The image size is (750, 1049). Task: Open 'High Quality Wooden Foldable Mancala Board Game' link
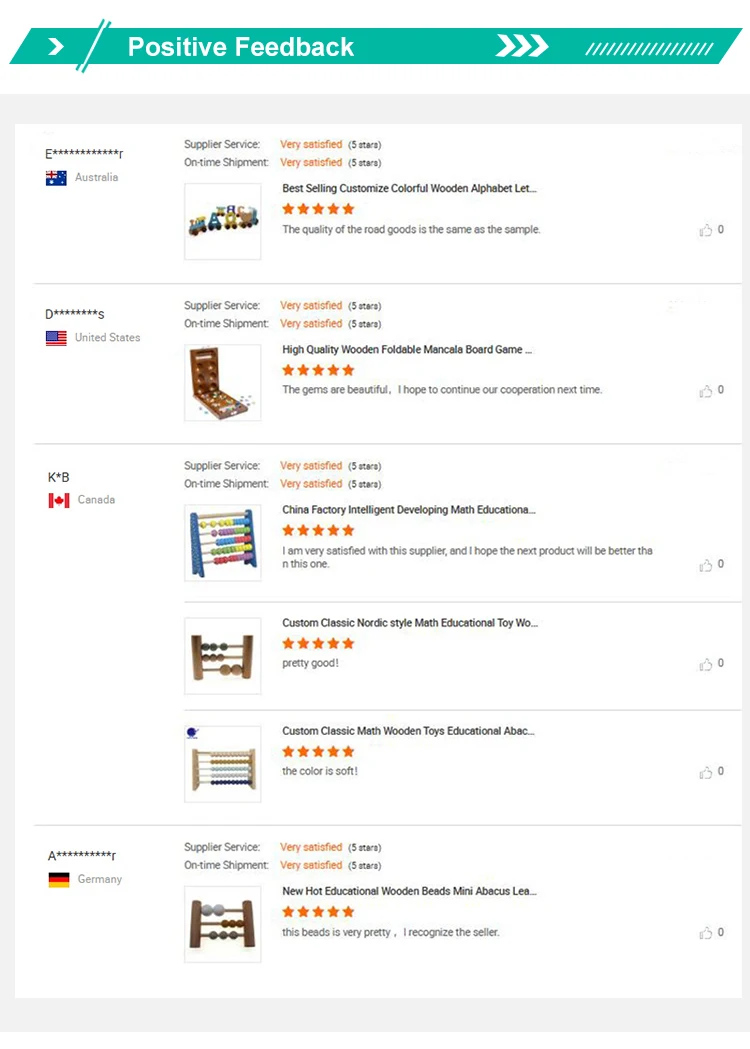(407, 350)
